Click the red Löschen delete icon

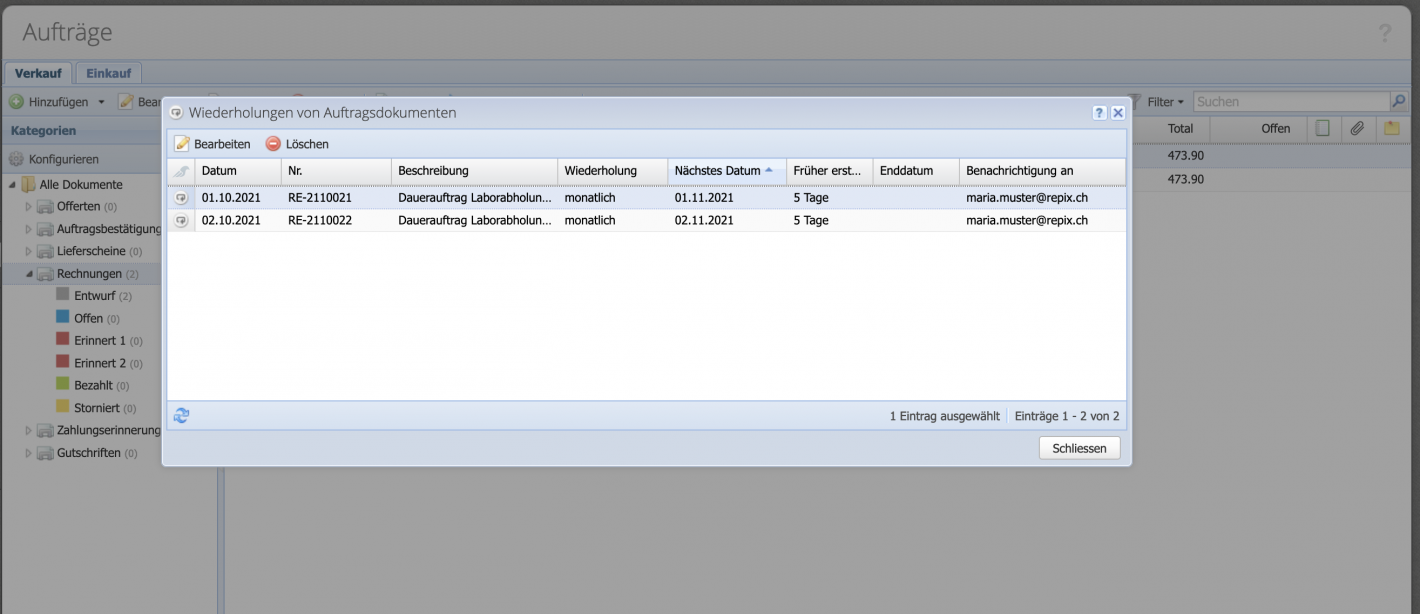pyautogui.click(x=272, y=143)
